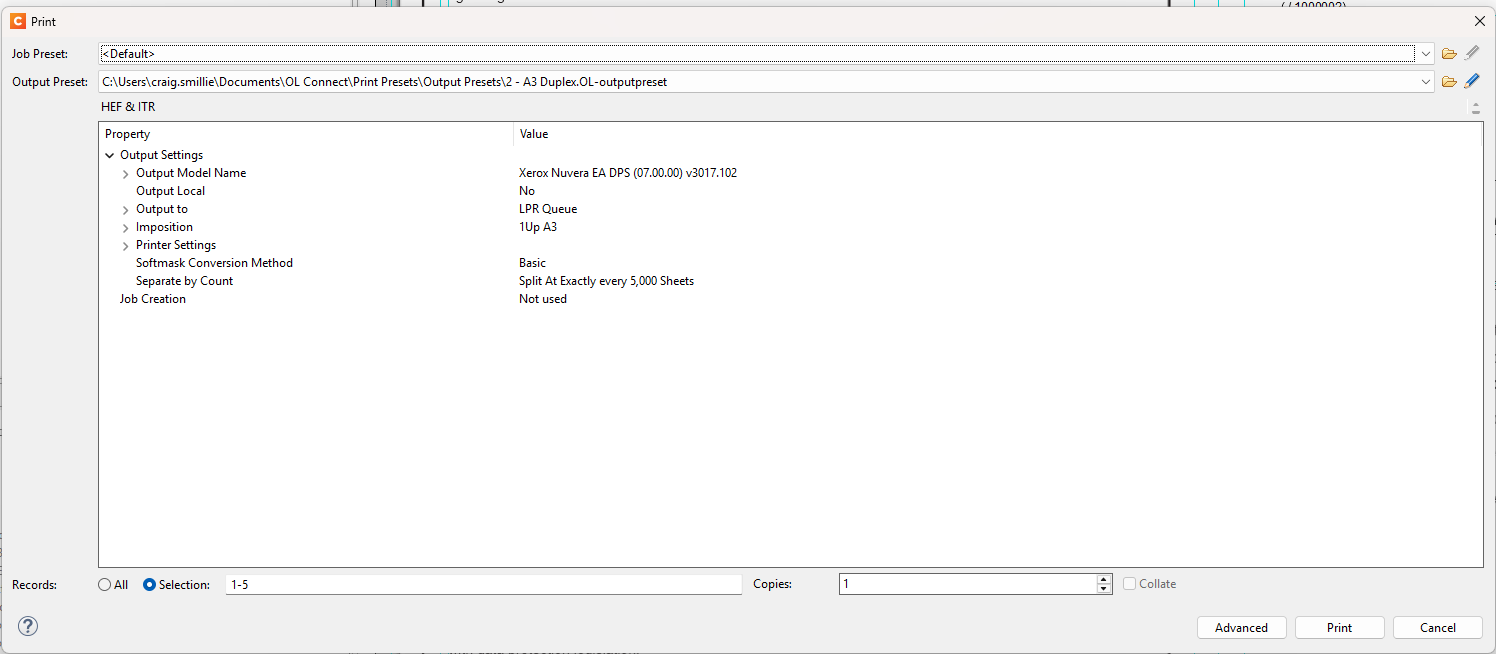
Task: Edit the Output Preset with the pencil icon
Action: pos(1472,82)
